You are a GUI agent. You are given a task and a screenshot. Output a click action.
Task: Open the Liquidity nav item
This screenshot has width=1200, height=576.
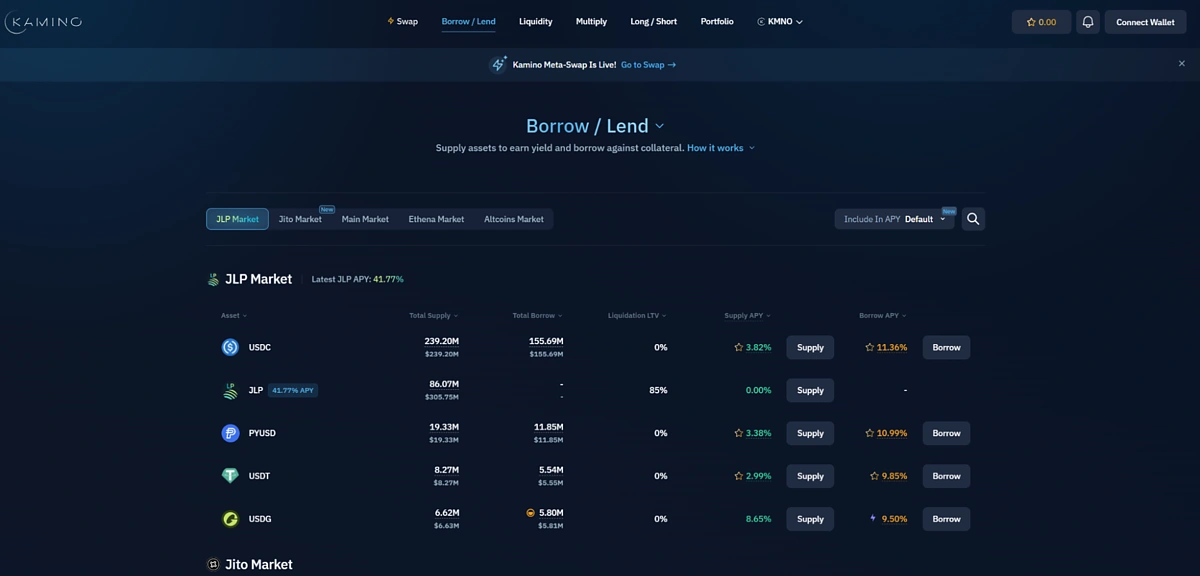tap(535, 21)
